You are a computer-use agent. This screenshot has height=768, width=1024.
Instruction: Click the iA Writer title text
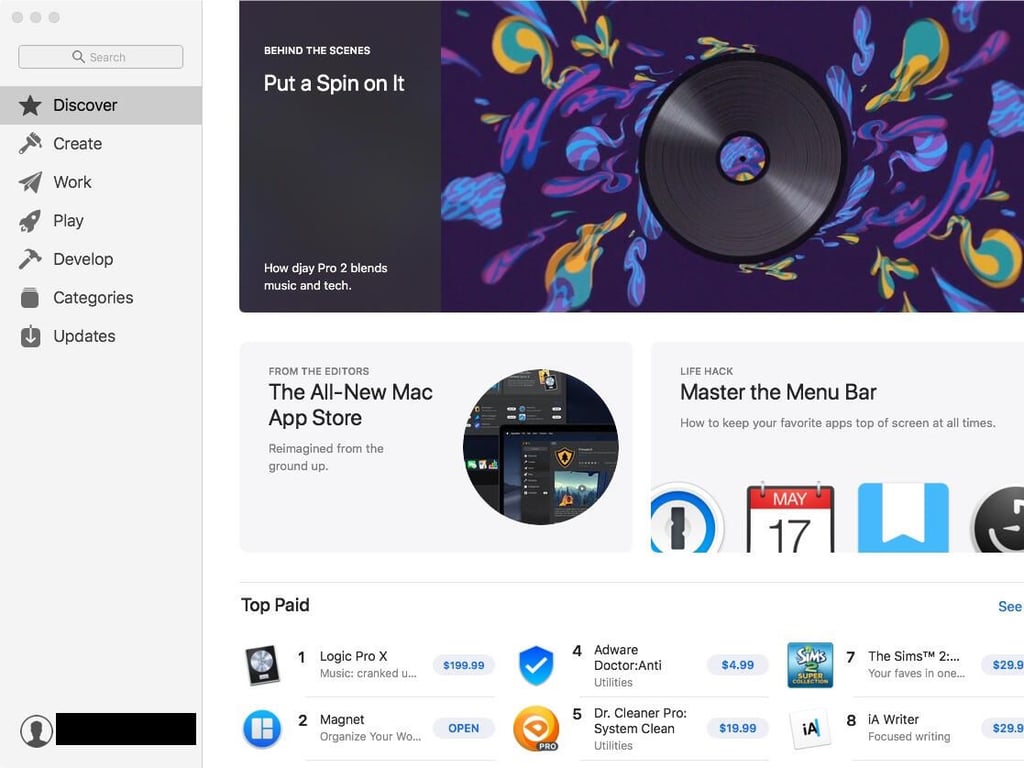point(893,720)
